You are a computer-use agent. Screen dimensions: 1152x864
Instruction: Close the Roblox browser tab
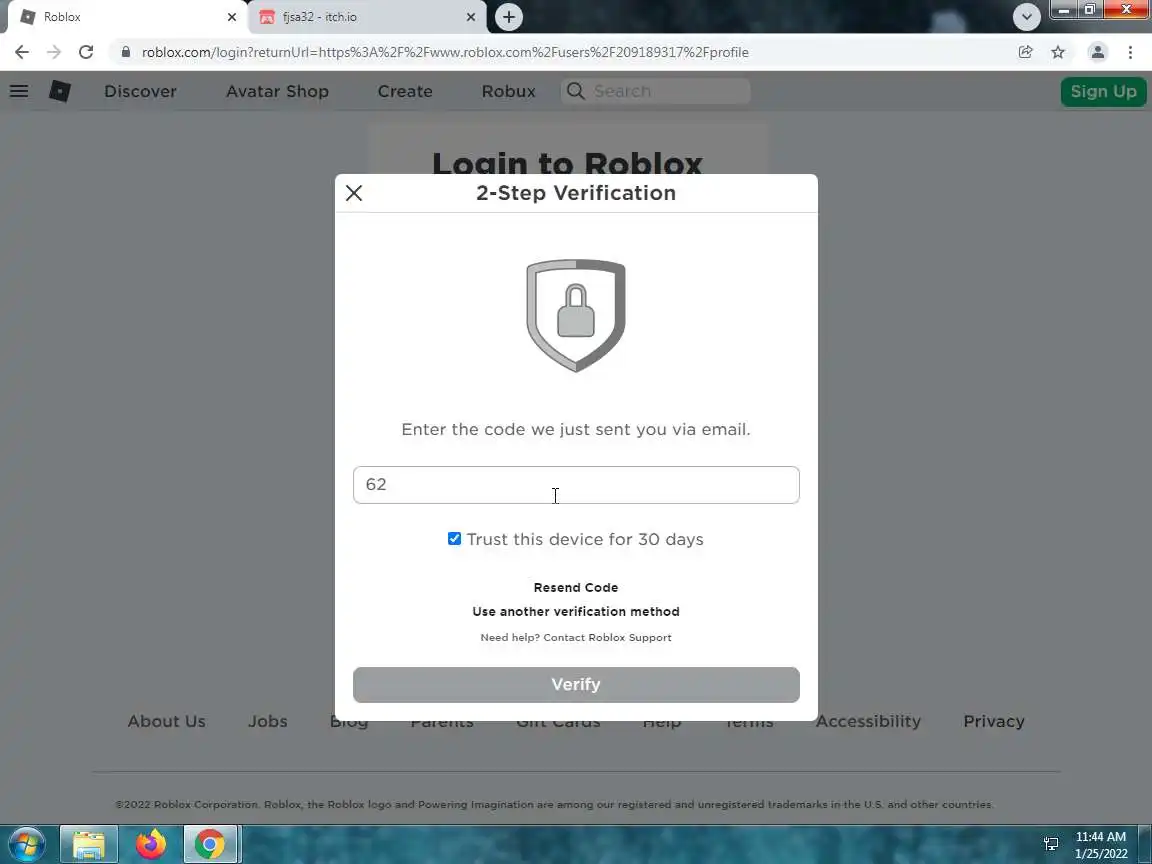coord(232,17)
